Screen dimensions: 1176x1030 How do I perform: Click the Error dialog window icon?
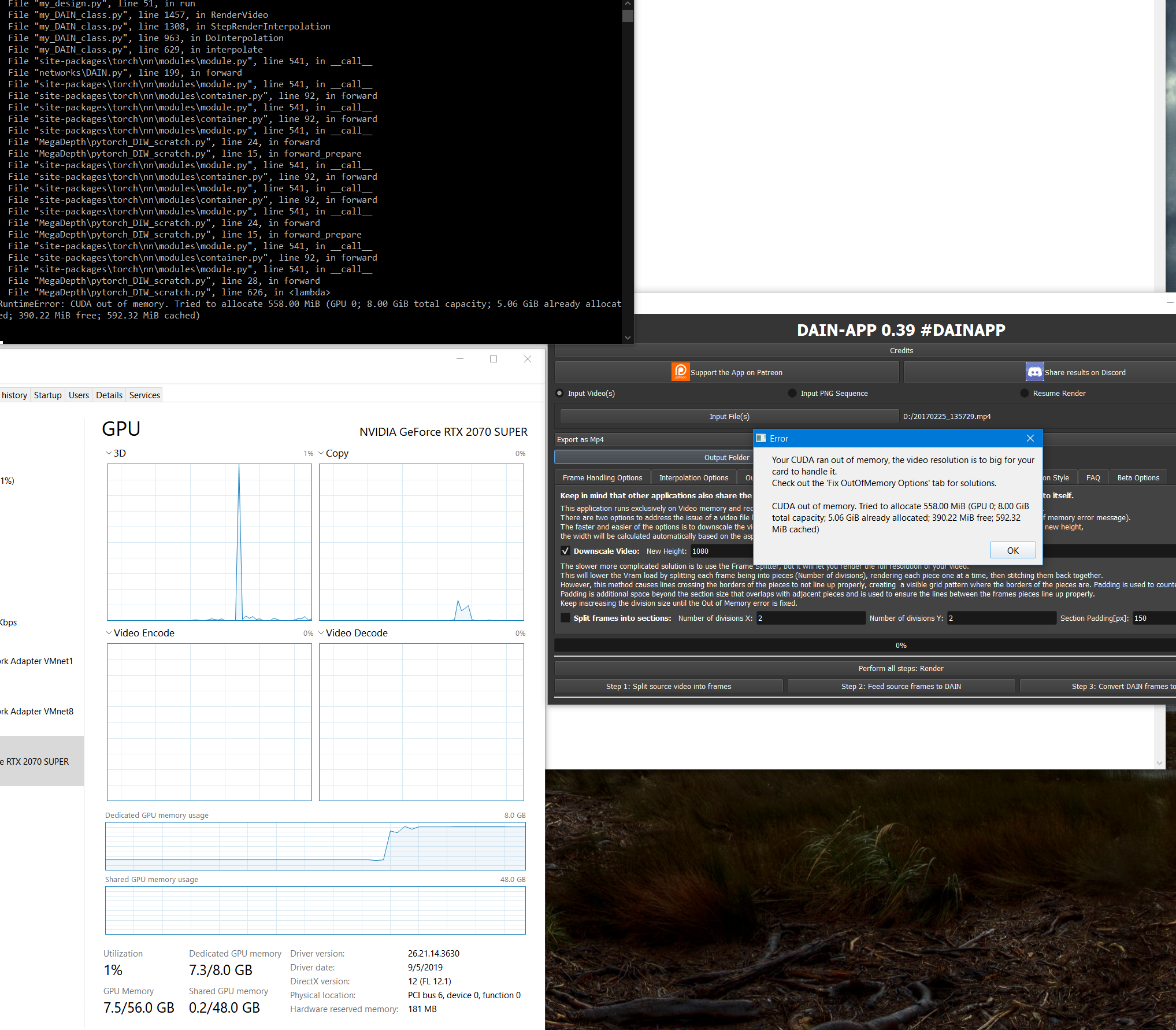[x=761, y=438]
